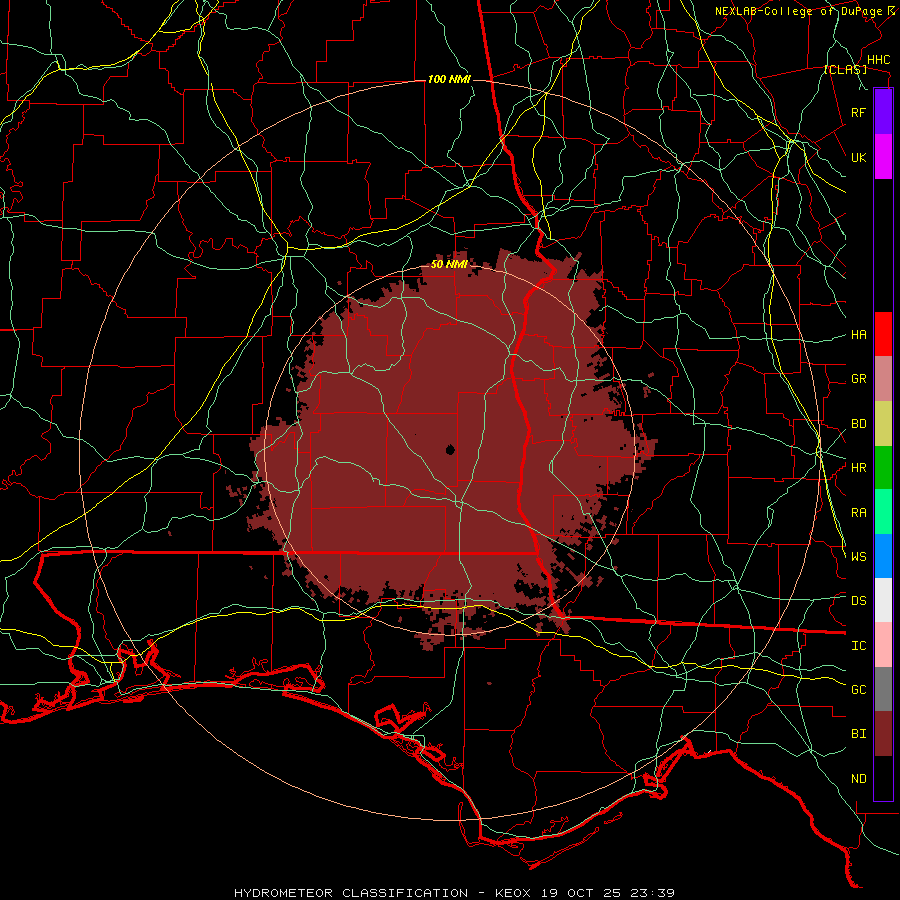The height and width of the screenshot is (900, 900).
Task: Click the brown BI legend swatch
Action: (883, 734)
